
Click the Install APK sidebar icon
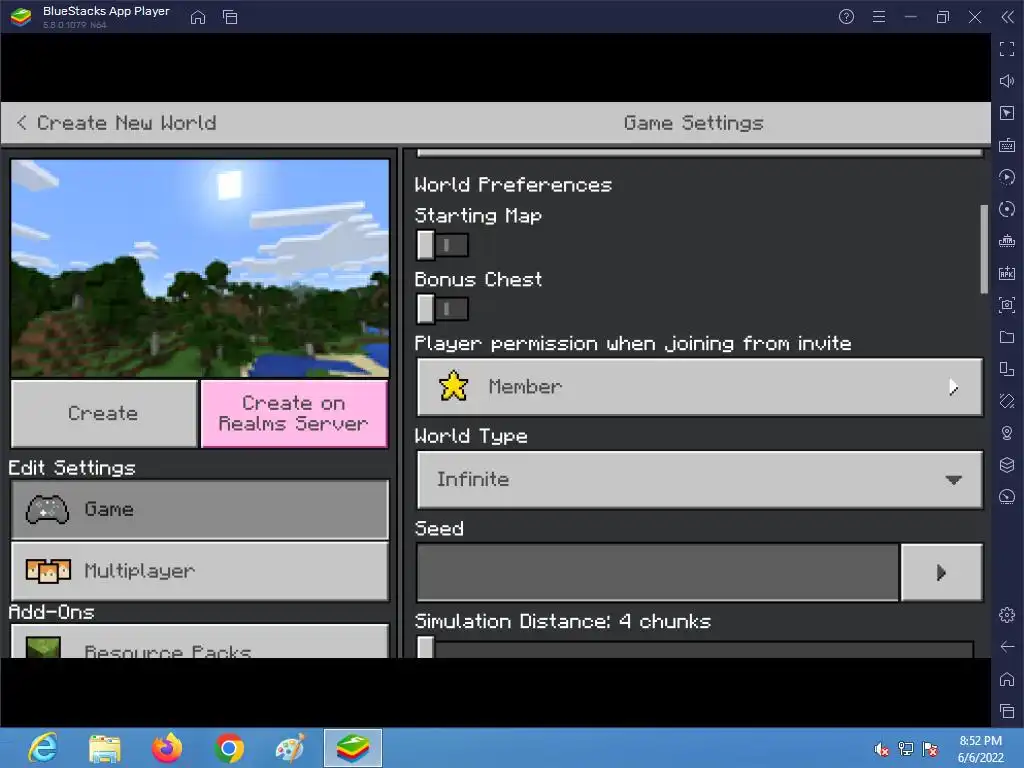(x=1007, y=273)
